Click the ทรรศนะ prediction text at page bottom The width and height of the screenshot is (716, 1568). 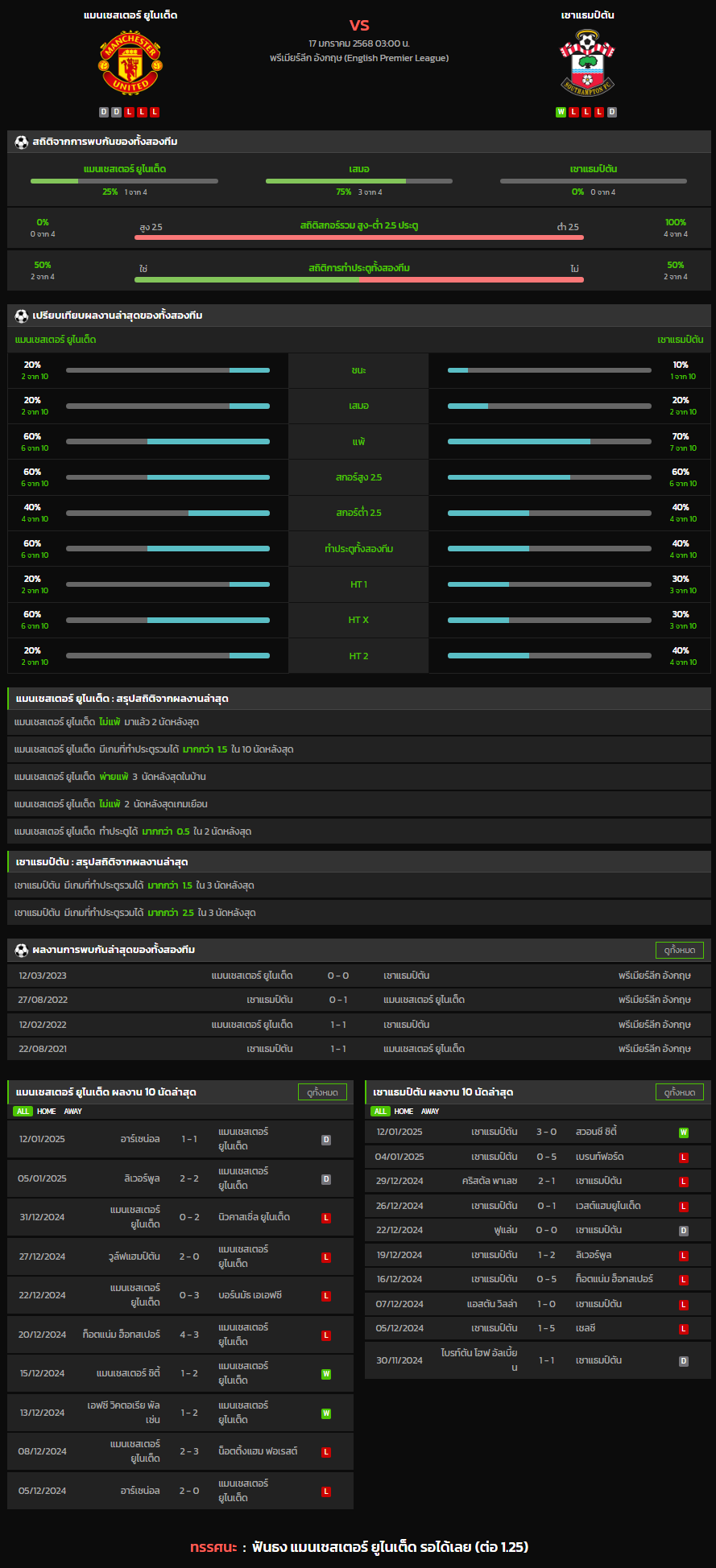[359, 1547]
